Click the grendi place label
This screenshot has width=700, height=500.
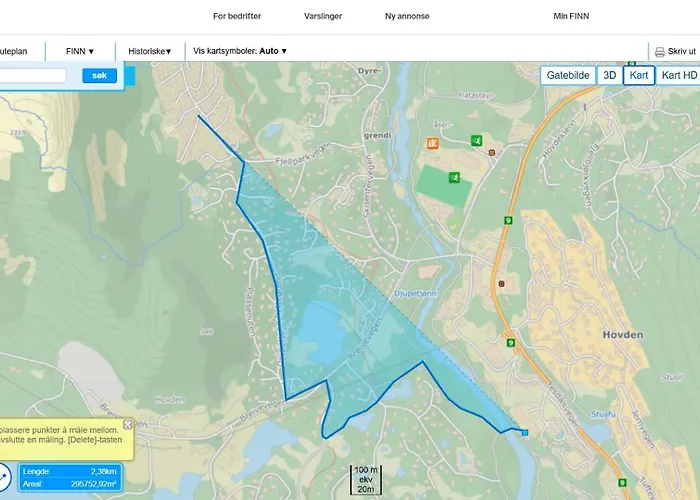coord(378,135)
